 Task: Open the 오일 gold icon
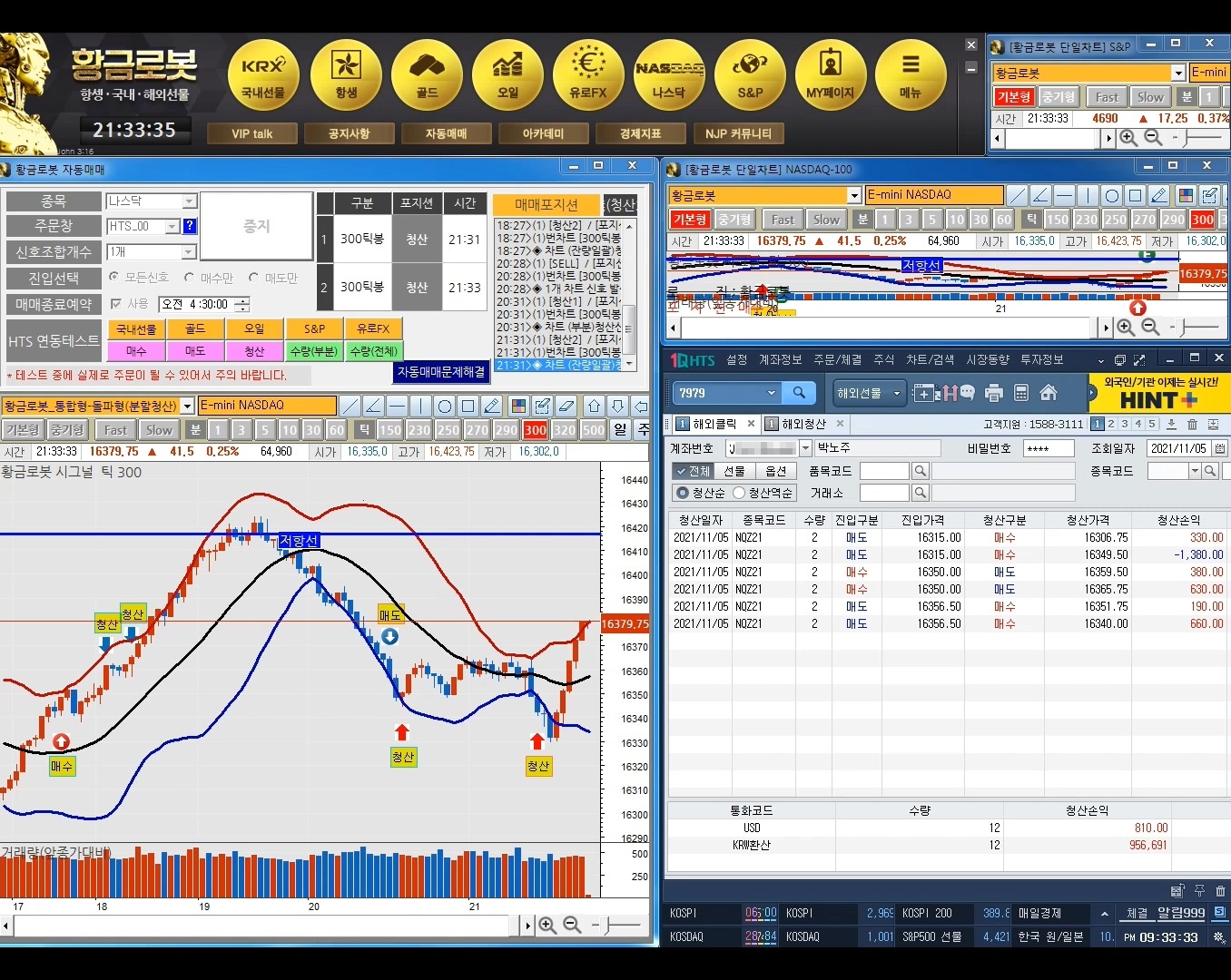(507, 76)
